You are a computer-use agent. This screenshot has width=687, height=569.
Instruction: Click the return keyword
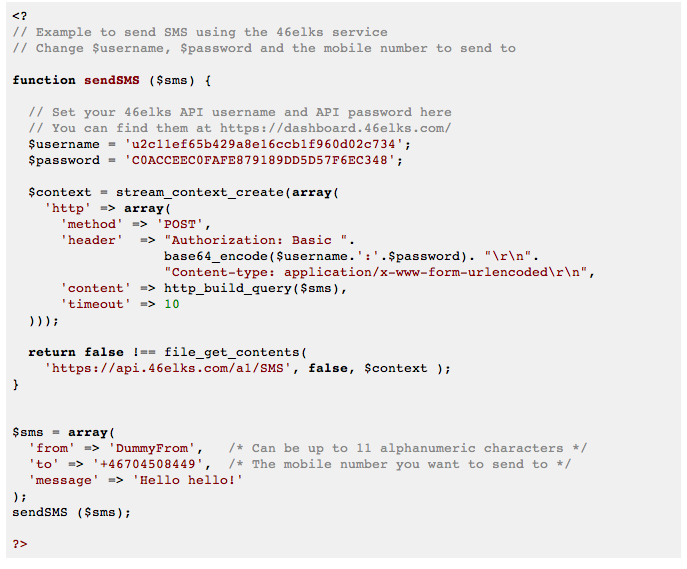click(52, 352)
